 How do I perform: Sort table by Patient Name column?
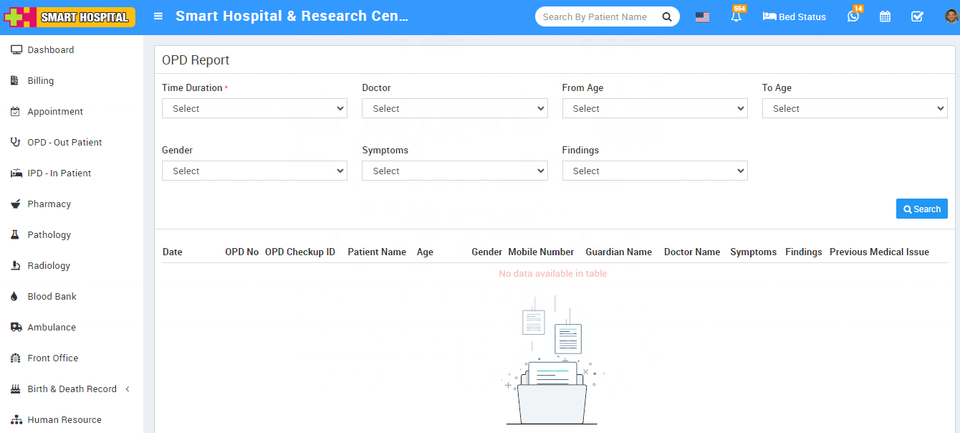(x=376, y=252)
